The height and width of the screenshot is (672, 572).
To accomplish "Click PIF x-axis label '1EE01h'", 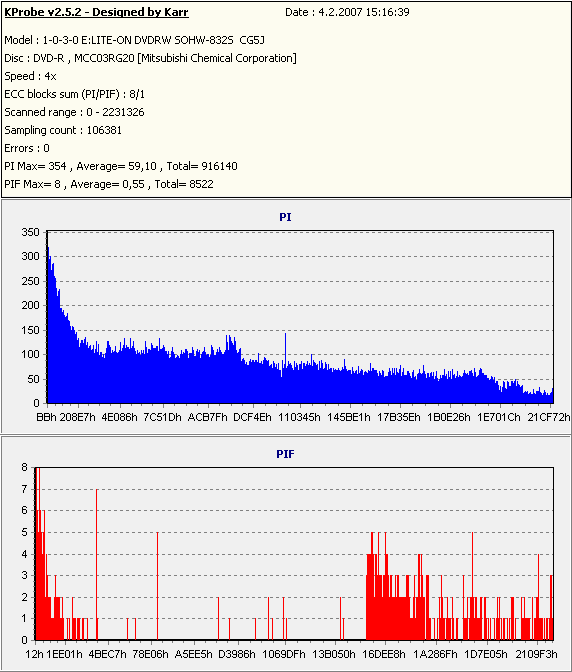I will (65, 654).
